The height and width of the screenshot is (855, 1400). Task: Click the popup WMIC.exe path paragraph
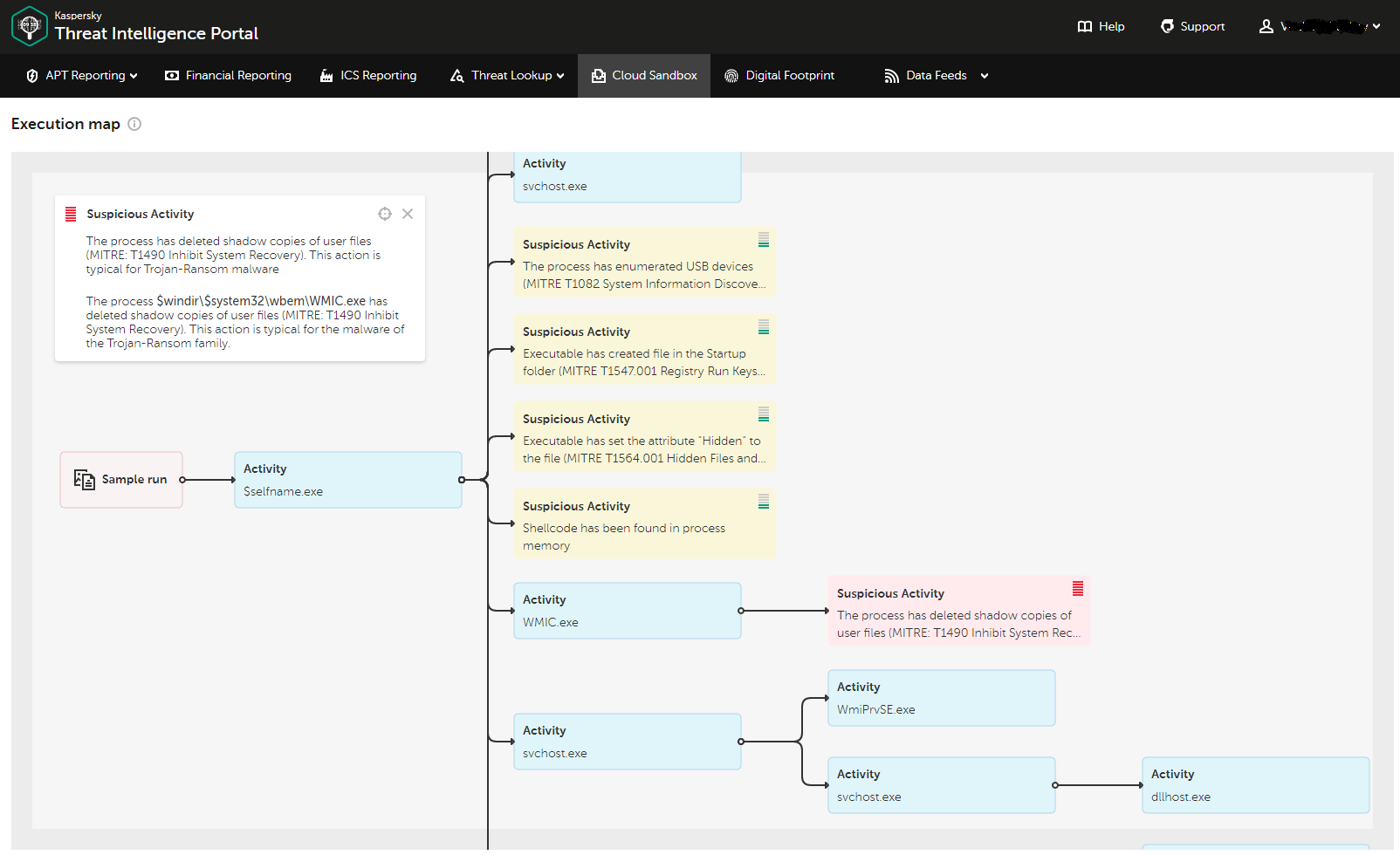coord(245,322)
